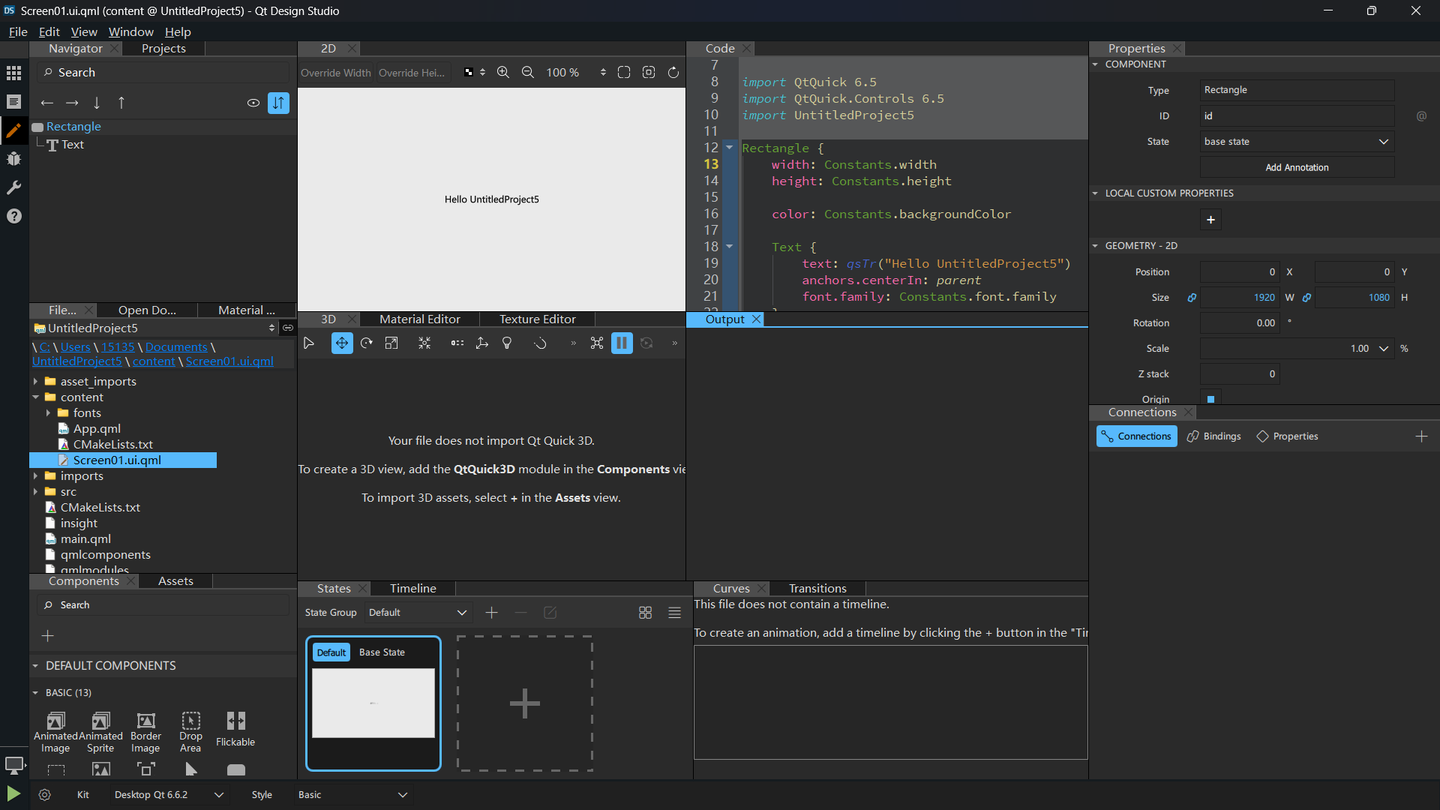Zoom out on the 2D canvas
Screen dimensions: 1440x810
tap(528, 72)
